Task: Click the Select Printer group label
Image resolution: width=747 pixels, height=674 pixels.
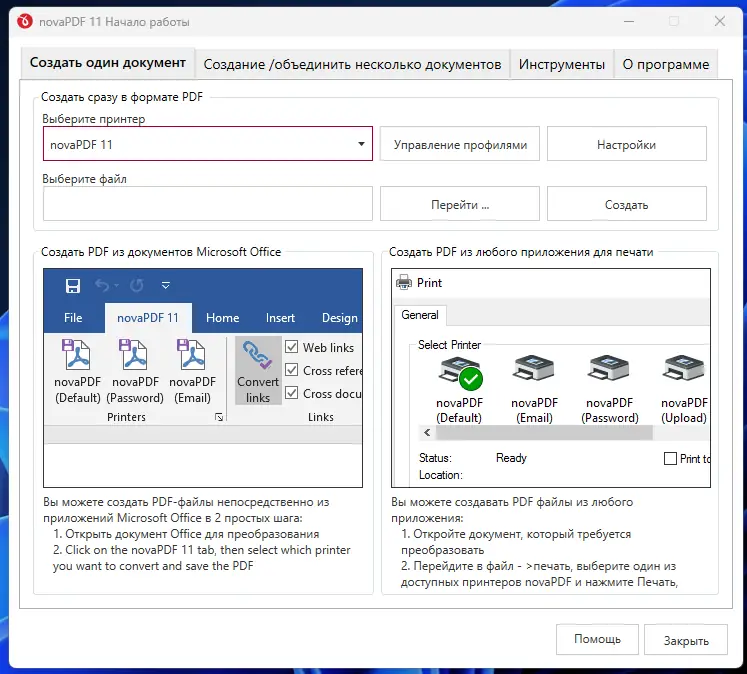Action: 449,344
